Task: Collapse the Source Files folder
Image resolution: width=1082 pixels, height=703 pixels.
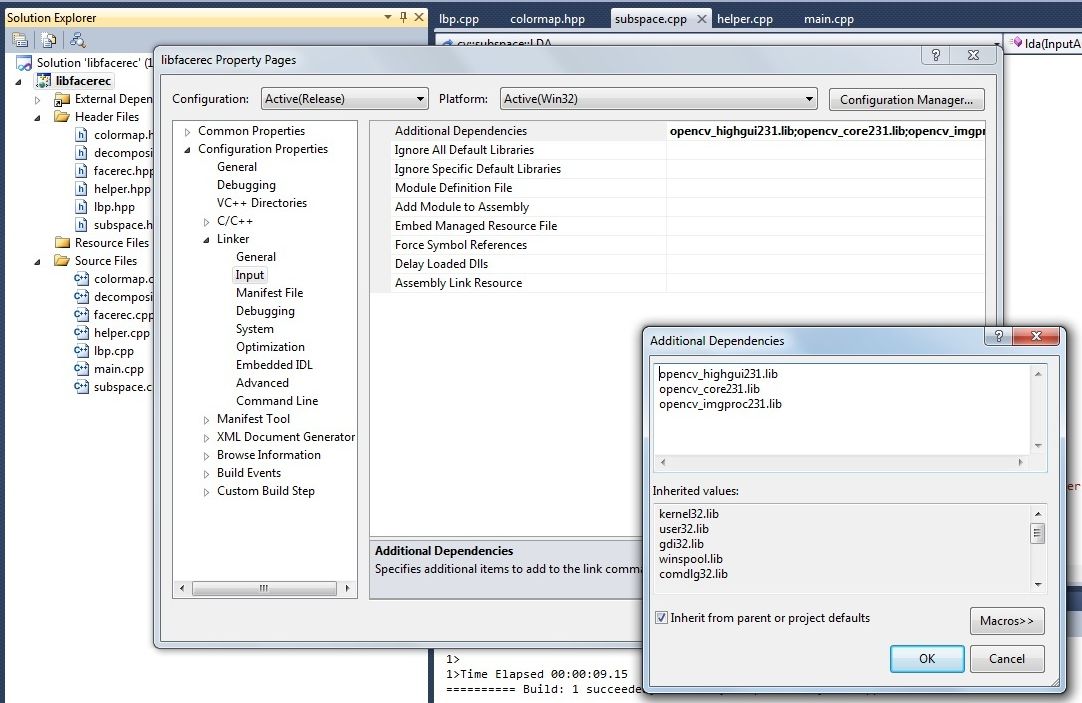Action: 37,261
